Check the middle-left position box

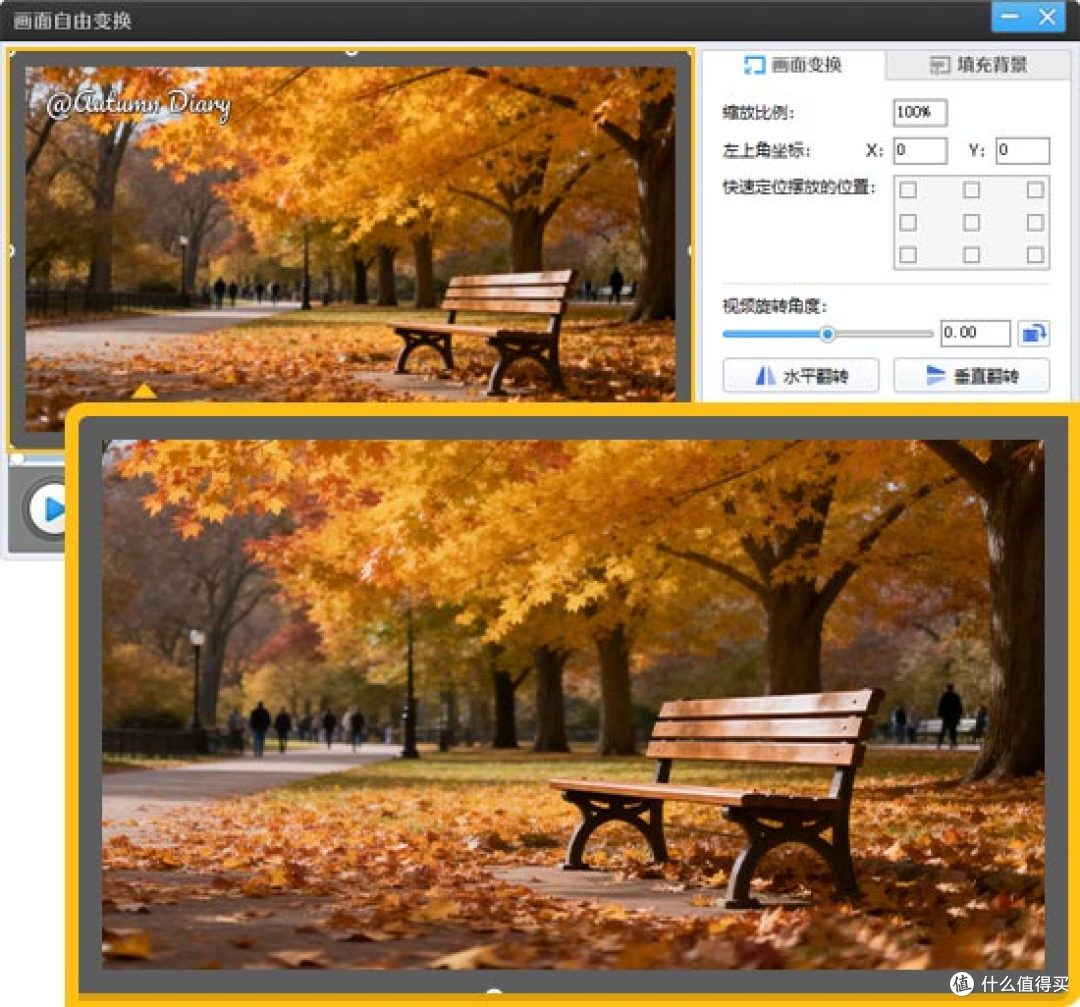pyautogui.click(x=908, y=222)
